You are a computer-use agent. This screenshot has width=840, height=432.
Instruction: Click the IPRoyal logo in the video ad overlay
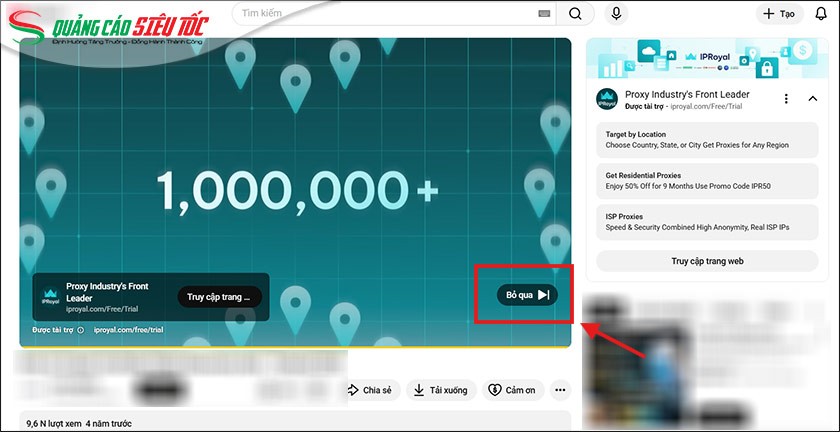point(50,296)
